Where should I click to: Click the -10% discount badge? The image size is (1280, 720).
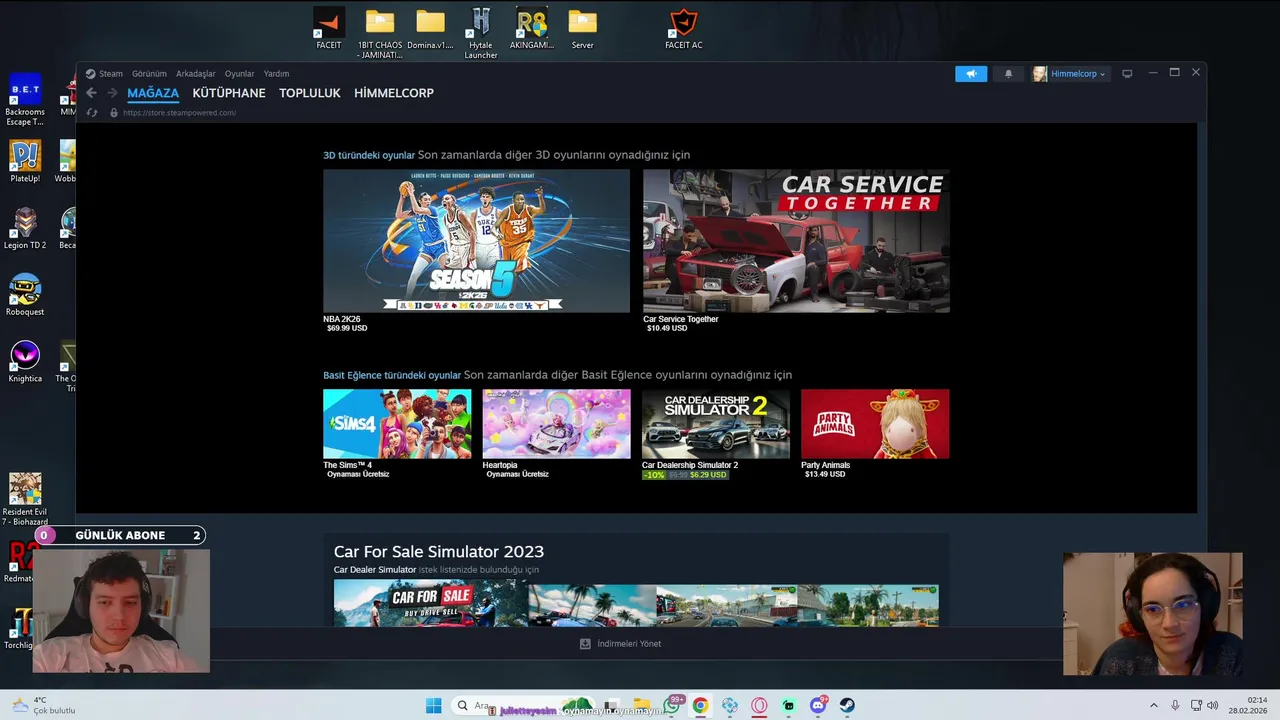coord(654,475)
